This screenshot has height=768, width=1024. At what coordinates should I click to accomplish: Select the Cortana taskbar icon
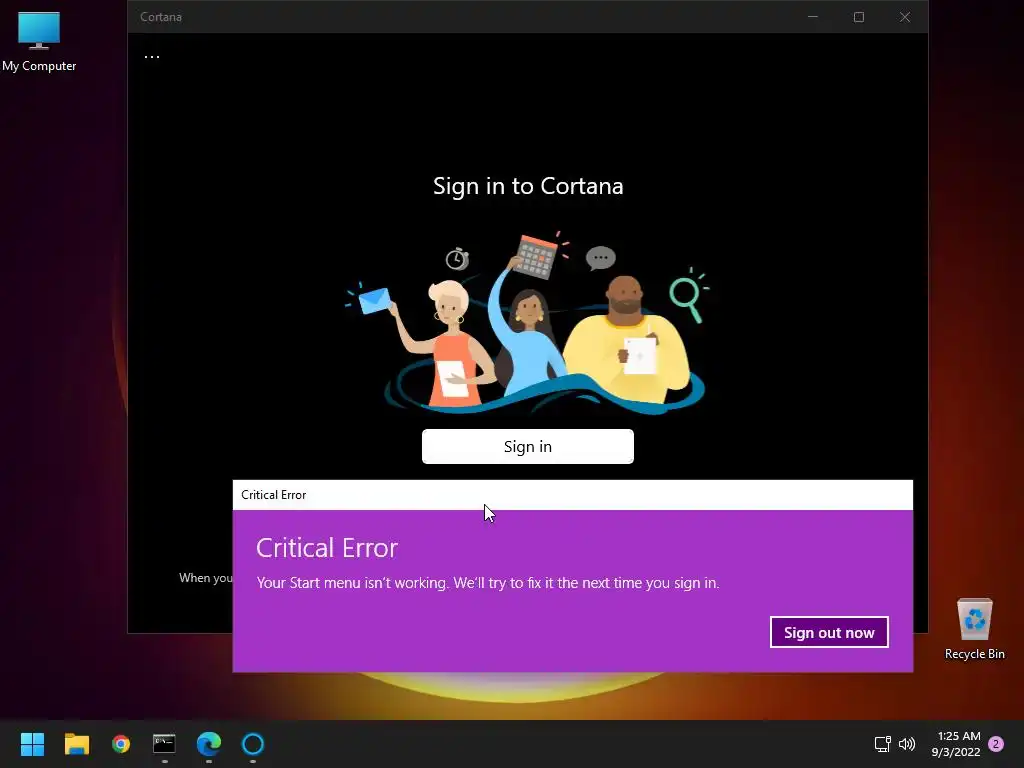(x=253, y=744)
